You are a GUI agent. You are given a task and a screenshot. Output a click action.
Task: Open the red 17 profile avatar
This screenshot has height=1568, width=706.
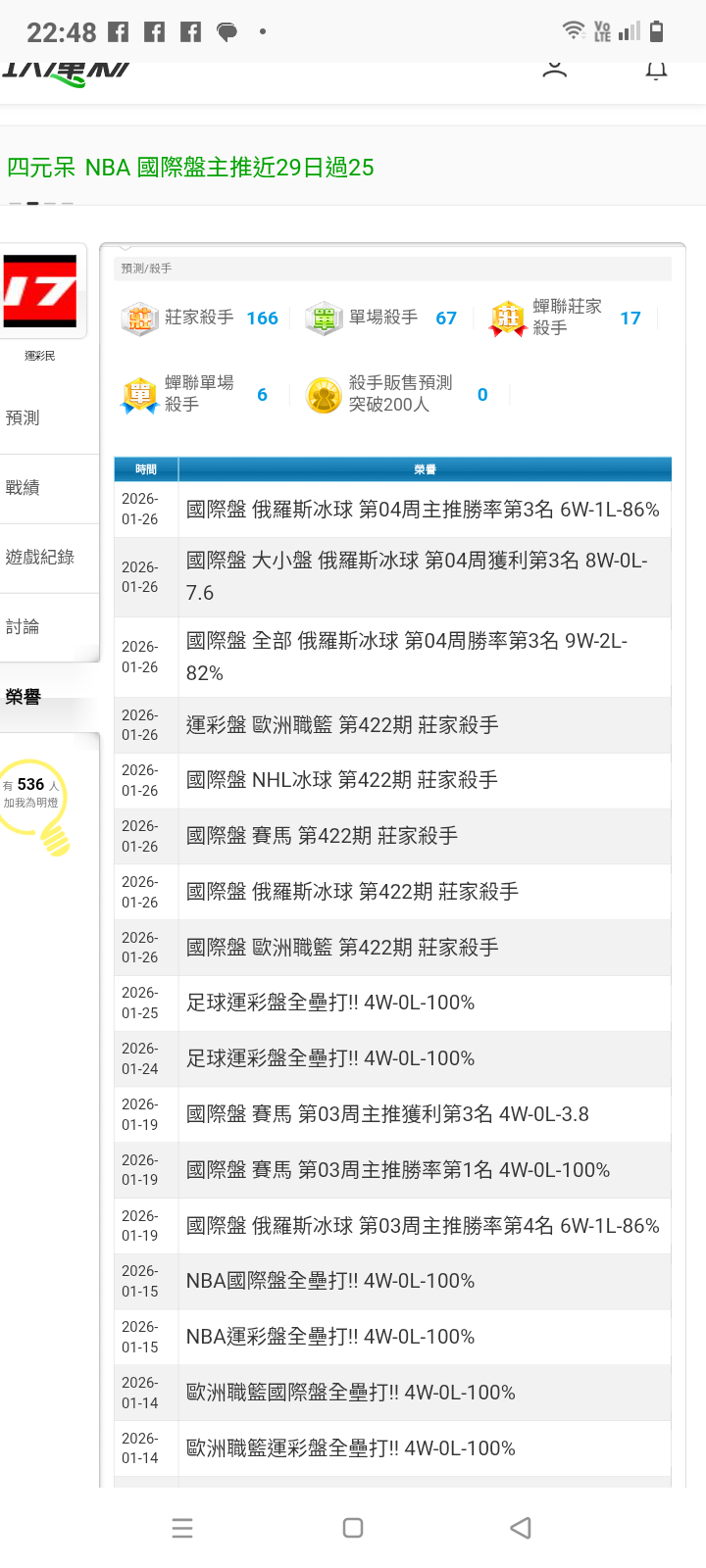point(40,291)
